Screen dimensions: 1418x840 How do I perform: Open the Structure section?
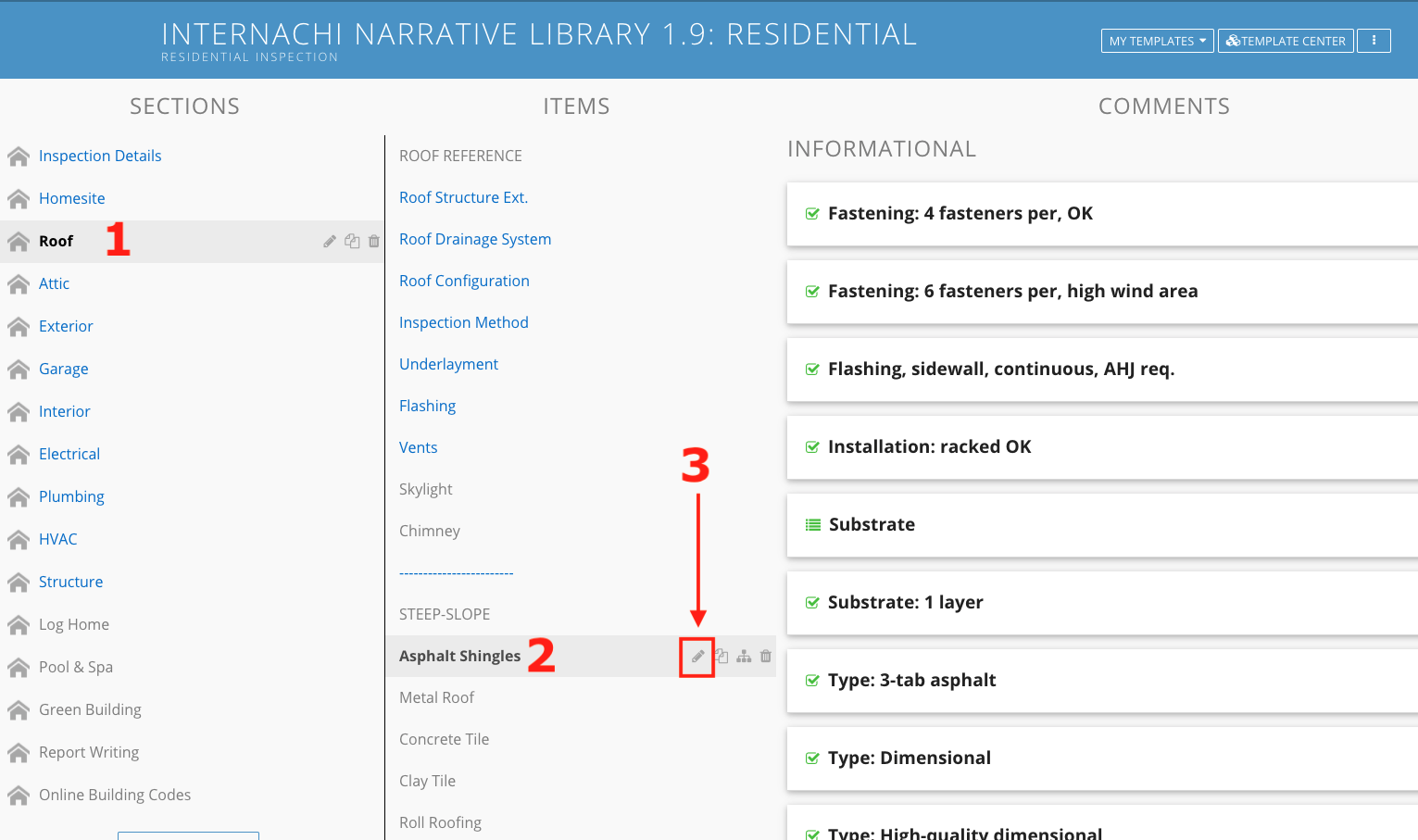click(70, 582)
